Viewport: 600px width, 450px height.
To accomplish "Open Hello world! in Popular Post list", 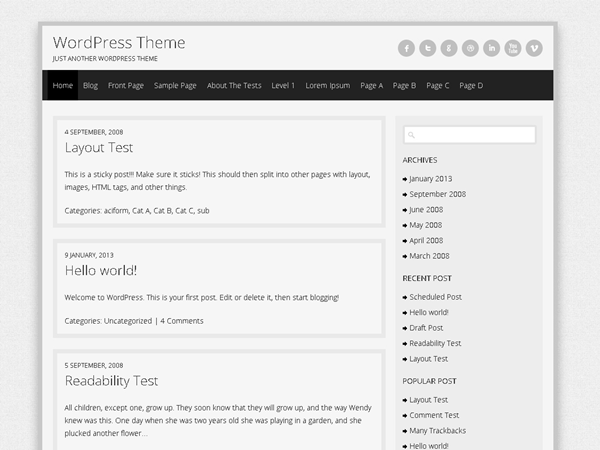I will pyautogui.click(x=429, y=446).
